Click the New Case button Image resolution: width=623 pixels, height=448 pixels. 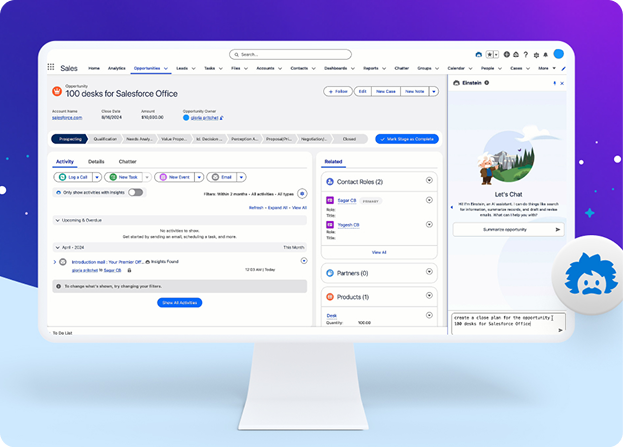coord(386,92)
